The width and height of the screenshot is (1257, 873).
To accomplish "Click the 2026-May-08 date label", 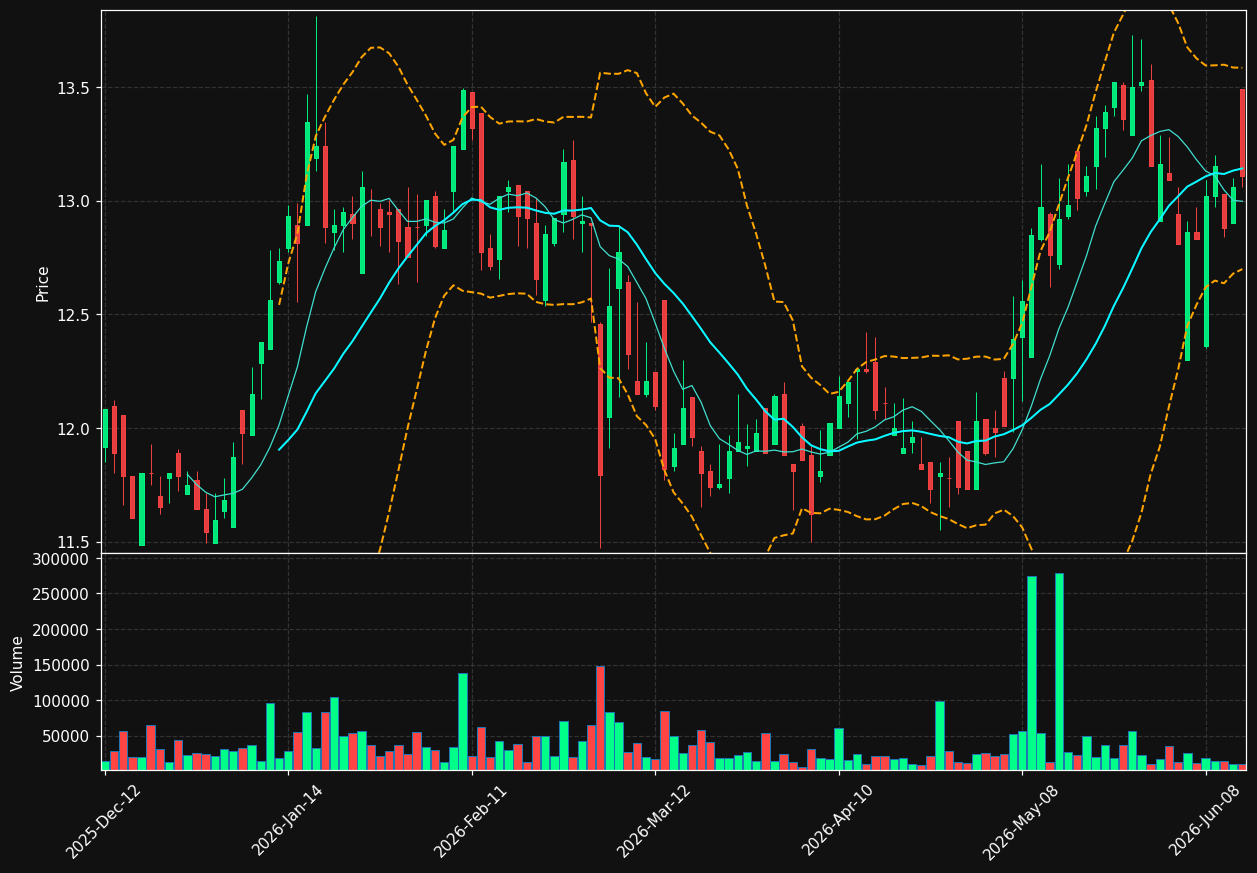I will (x=1021, y=822).
